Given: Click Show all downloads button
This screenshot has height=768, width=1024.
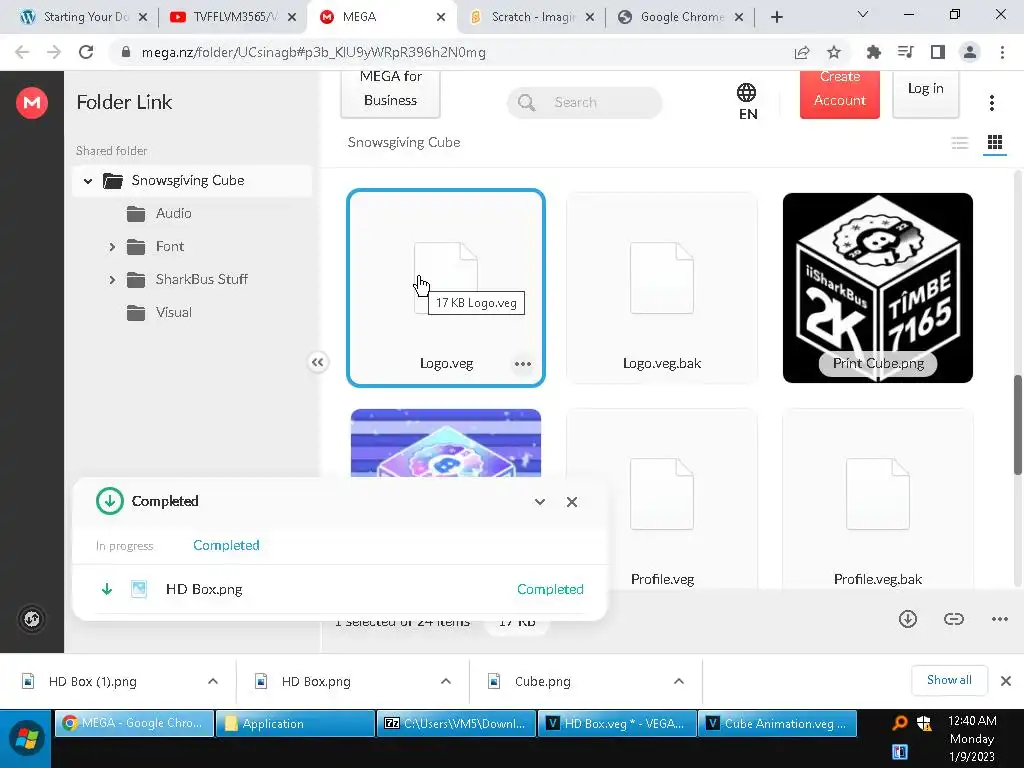Looking at the screenshot, I should (949, 680).
